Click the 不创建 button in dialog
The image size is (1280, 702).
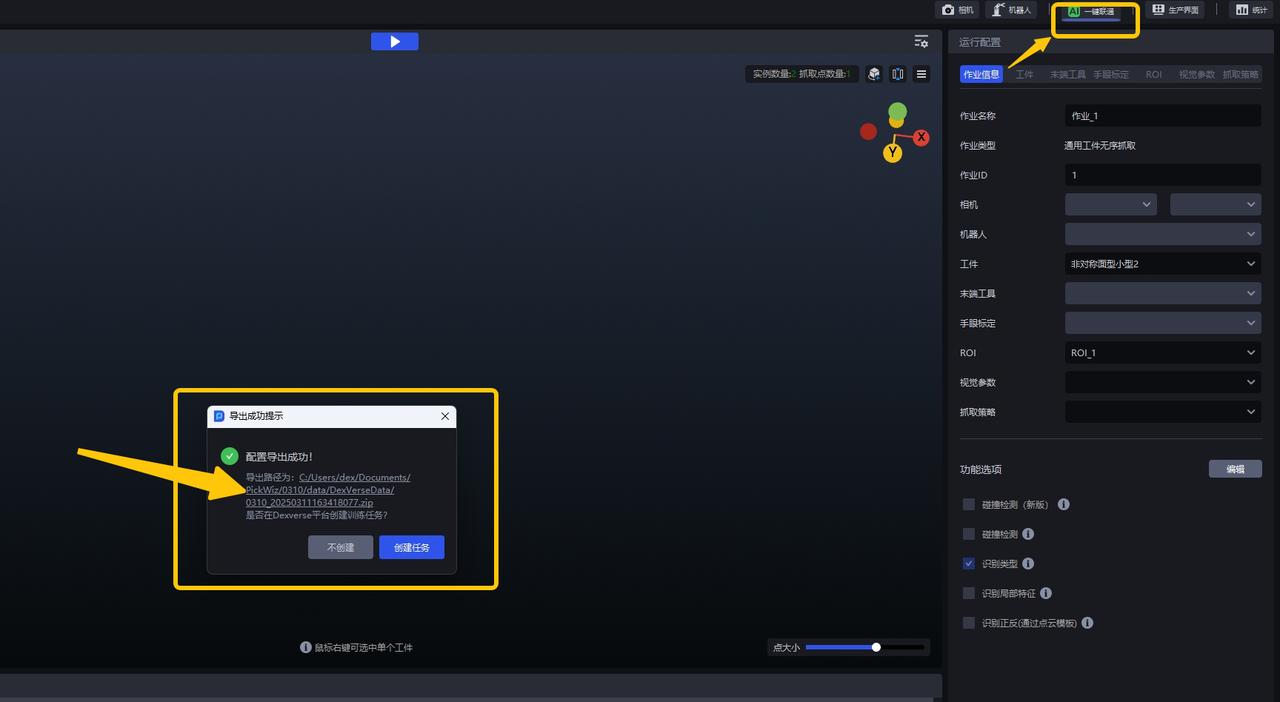pos(340,547)
